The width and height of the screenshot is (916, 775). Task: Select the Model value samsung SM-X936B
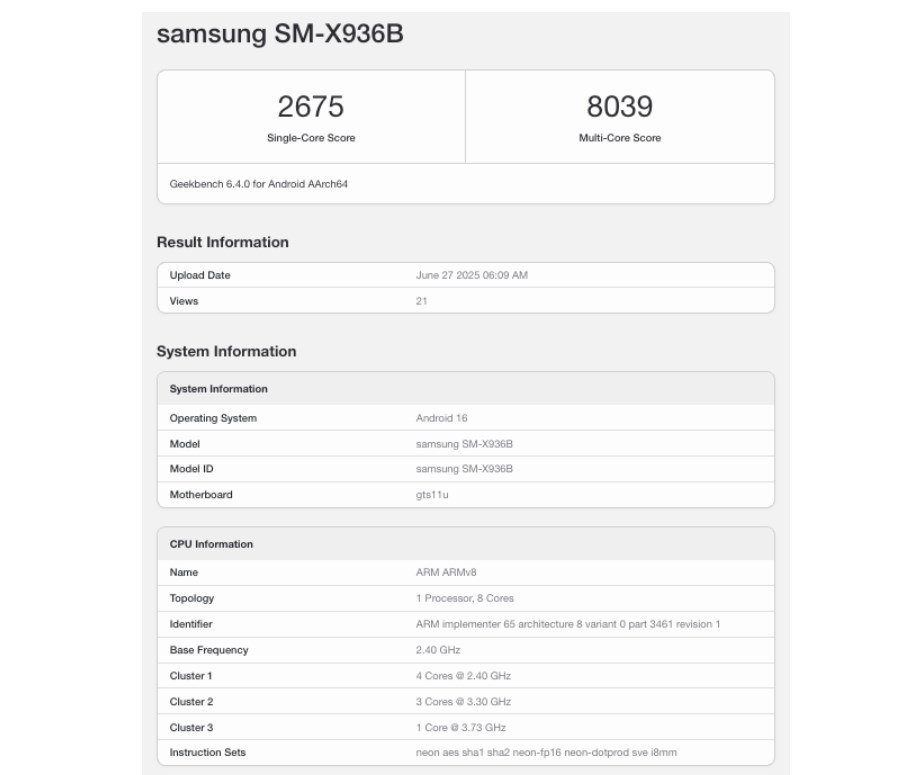click(464, 444)
